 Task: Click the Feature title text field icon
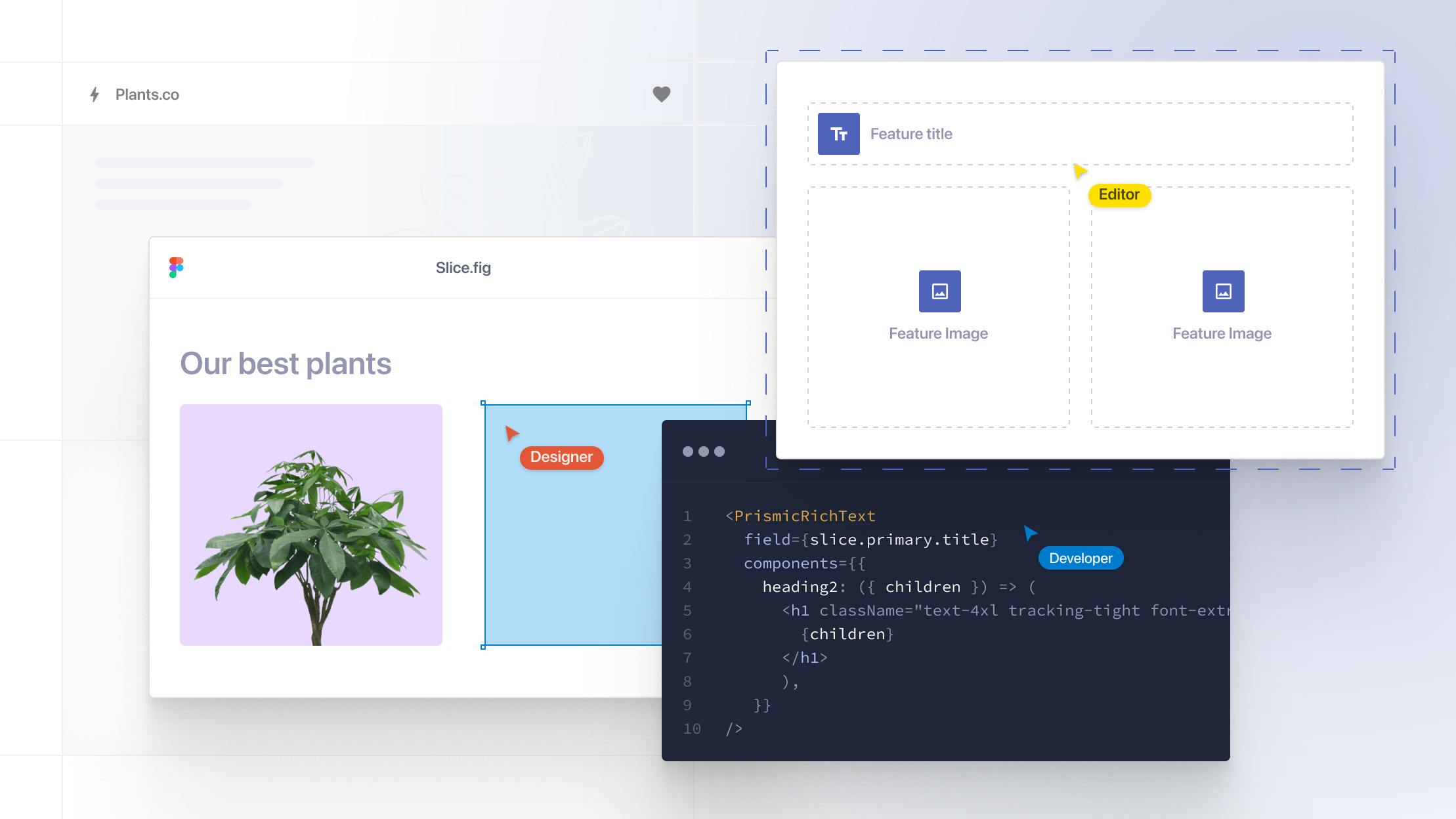[x=837, y=132]
